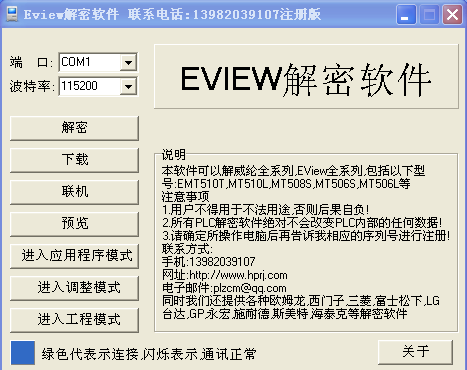Click the plzcm@qq.com email text
The height and width of the screenshot is (370, 467).
click(250, 288)
